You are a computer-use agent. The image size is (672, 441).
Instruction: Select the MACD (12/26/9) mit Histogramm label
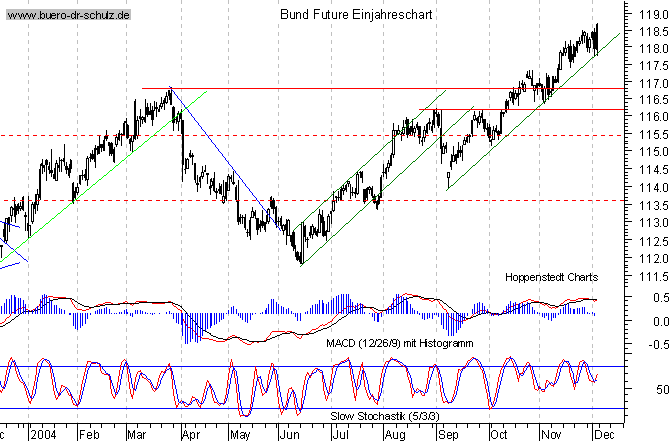(400, 343)
